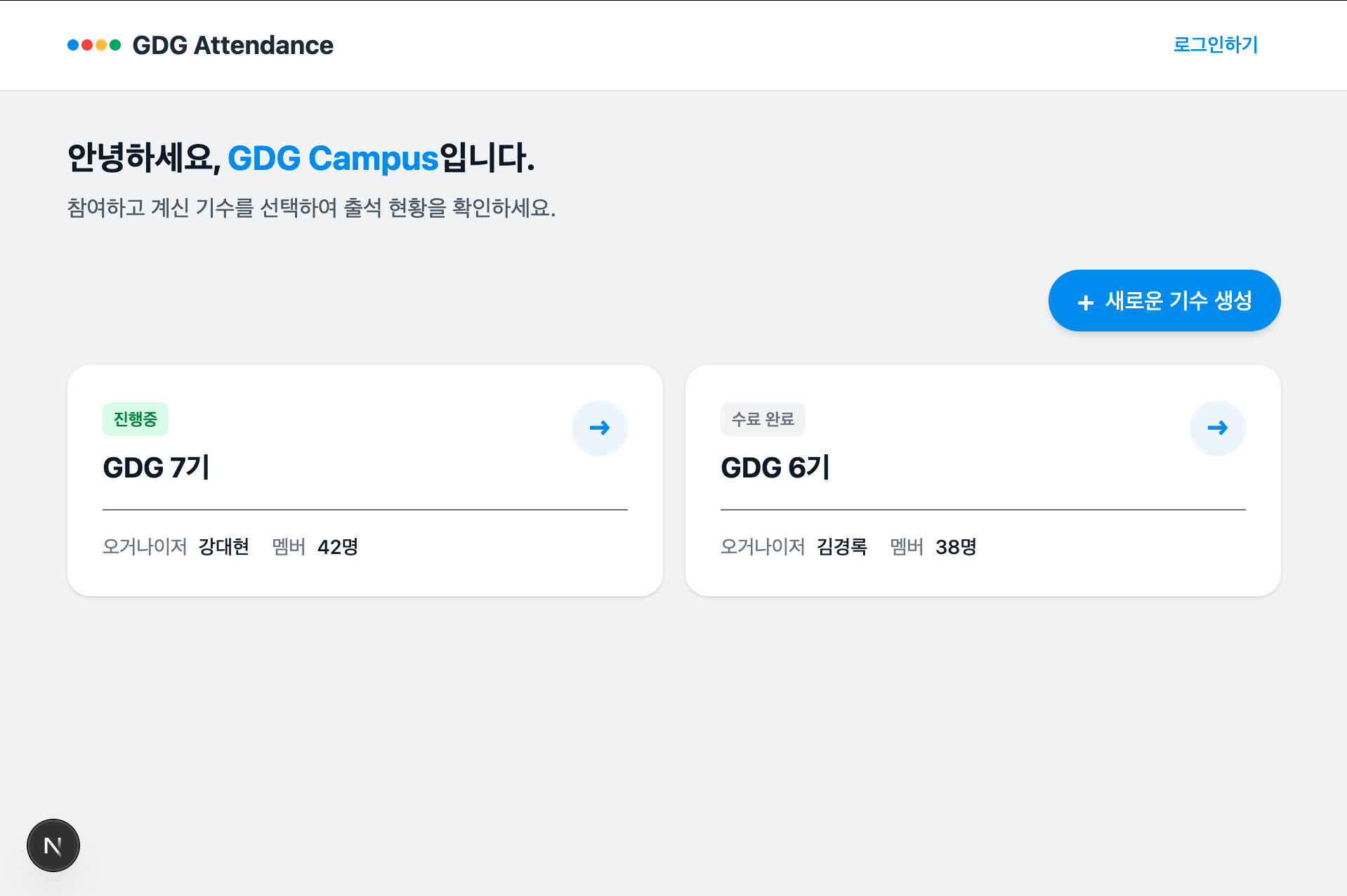Click the 오거나이저 label in GDG 7기 card

click(x=145, y=546)
